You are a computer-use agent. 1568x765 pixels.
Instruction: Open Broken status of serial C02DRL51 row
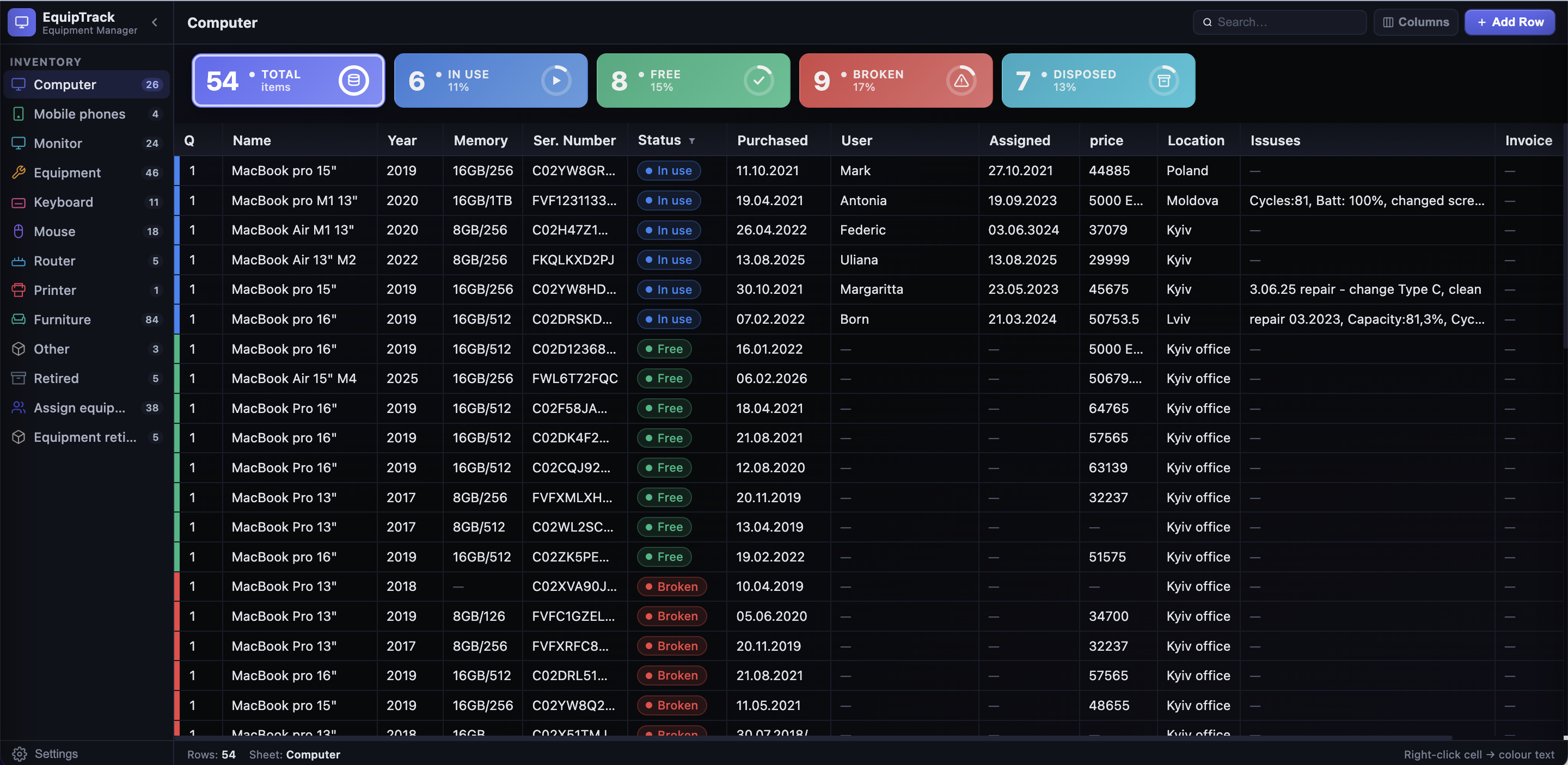pyautogui.click(x=671, y=676)
